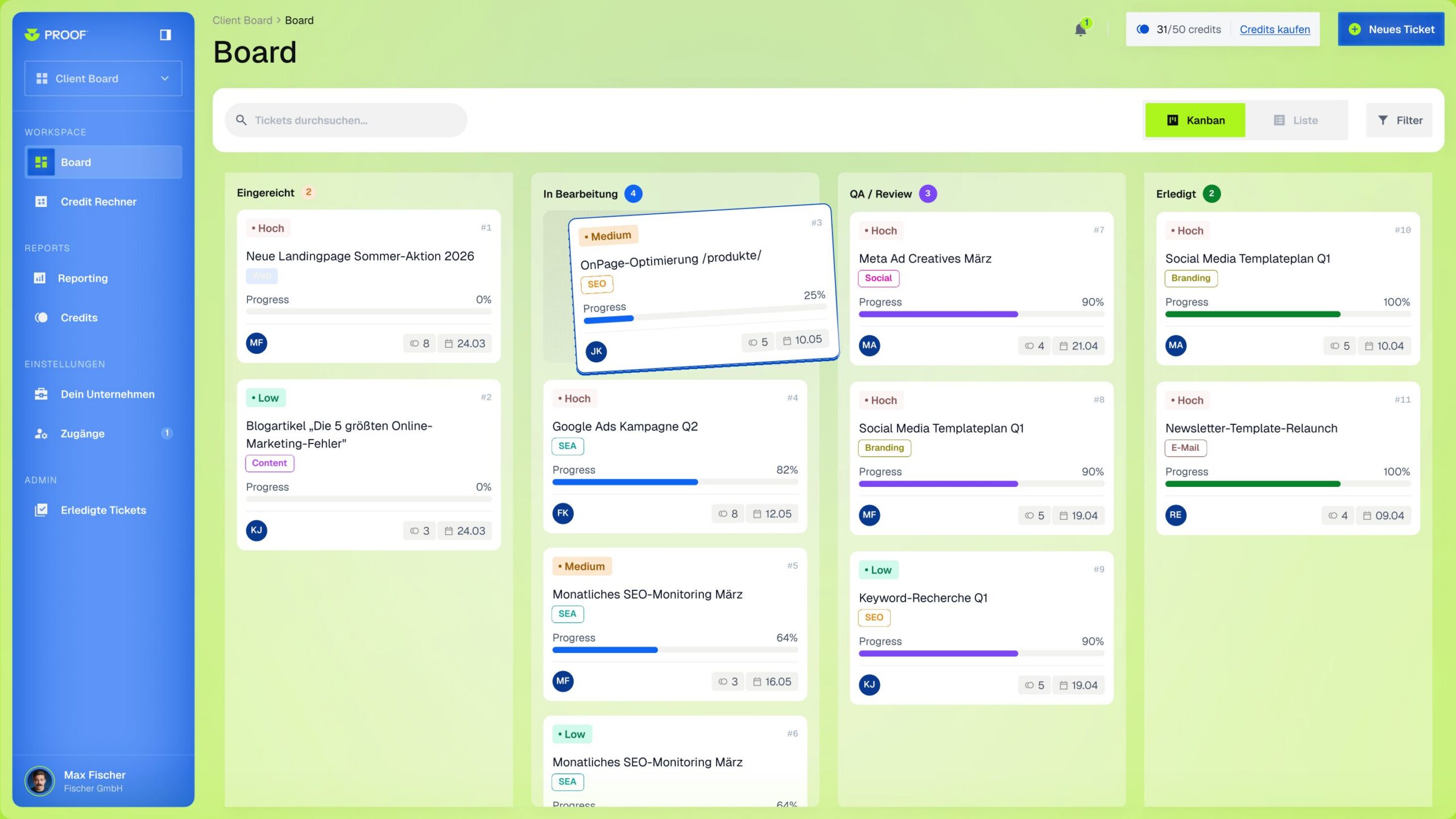Click the RE avatar on Newsletter-Template-Relaunch
This screenshot has height=819, width=1456.
point(1176,515)
